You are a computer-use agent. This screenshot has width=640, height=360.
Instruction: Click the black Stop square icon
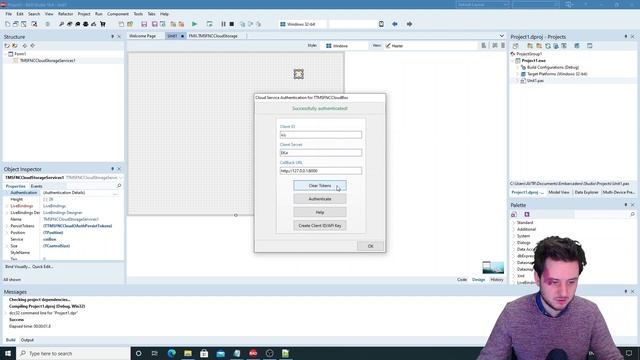click(x=231, y=24)
